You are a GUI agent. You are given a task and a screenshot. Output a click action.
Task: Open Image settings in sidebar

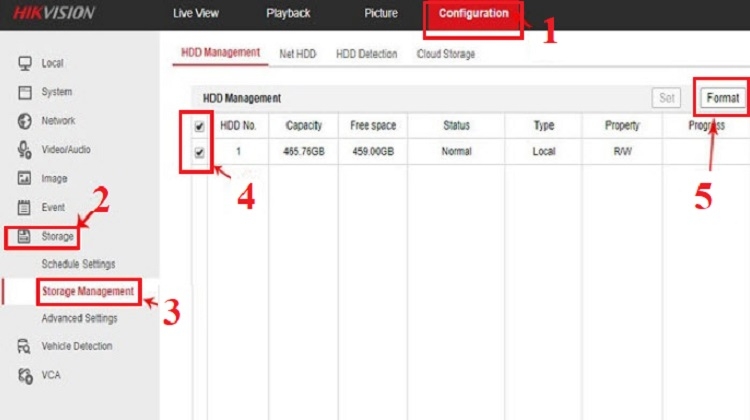point(54,178)
